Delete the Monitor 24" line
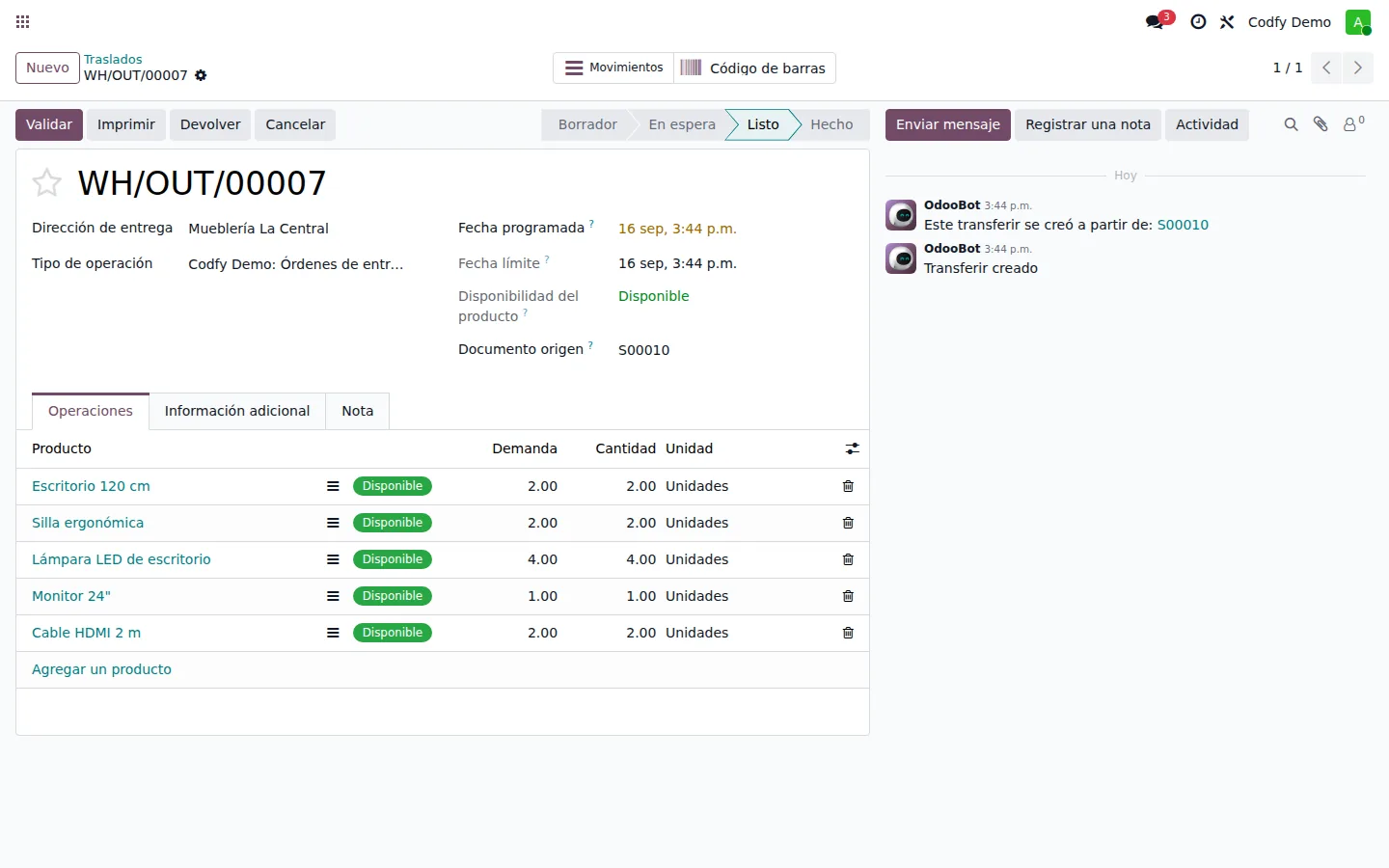 pos(848,596)
